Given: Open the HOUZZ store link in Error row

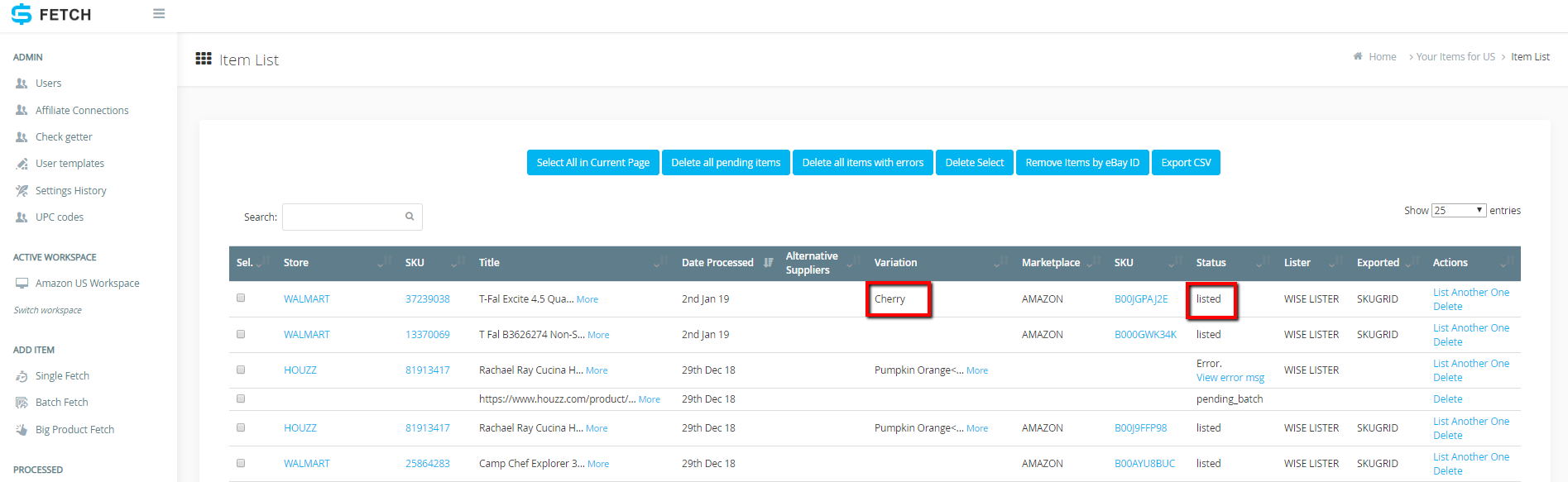Looking at the screenshot, I should click(x=300, y=370).
